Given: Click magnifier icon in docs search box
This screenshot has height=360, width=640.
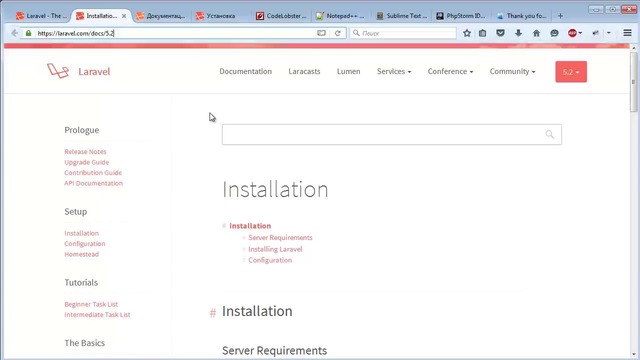Looking at the screenshot, I should (x=550, y=134).
